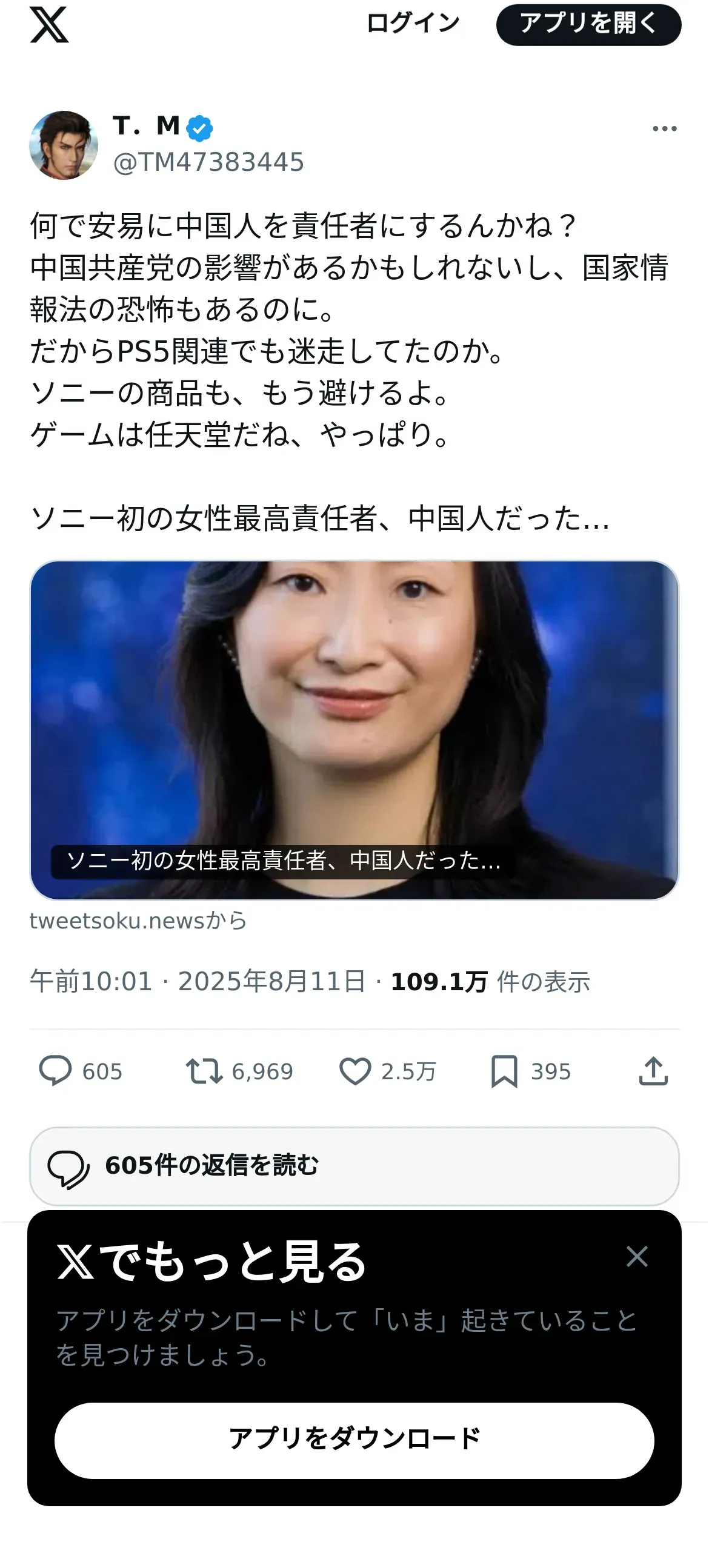Screen dimensions: 709x1568
Task: Click the blue verified badge
Action: [199, 128]
